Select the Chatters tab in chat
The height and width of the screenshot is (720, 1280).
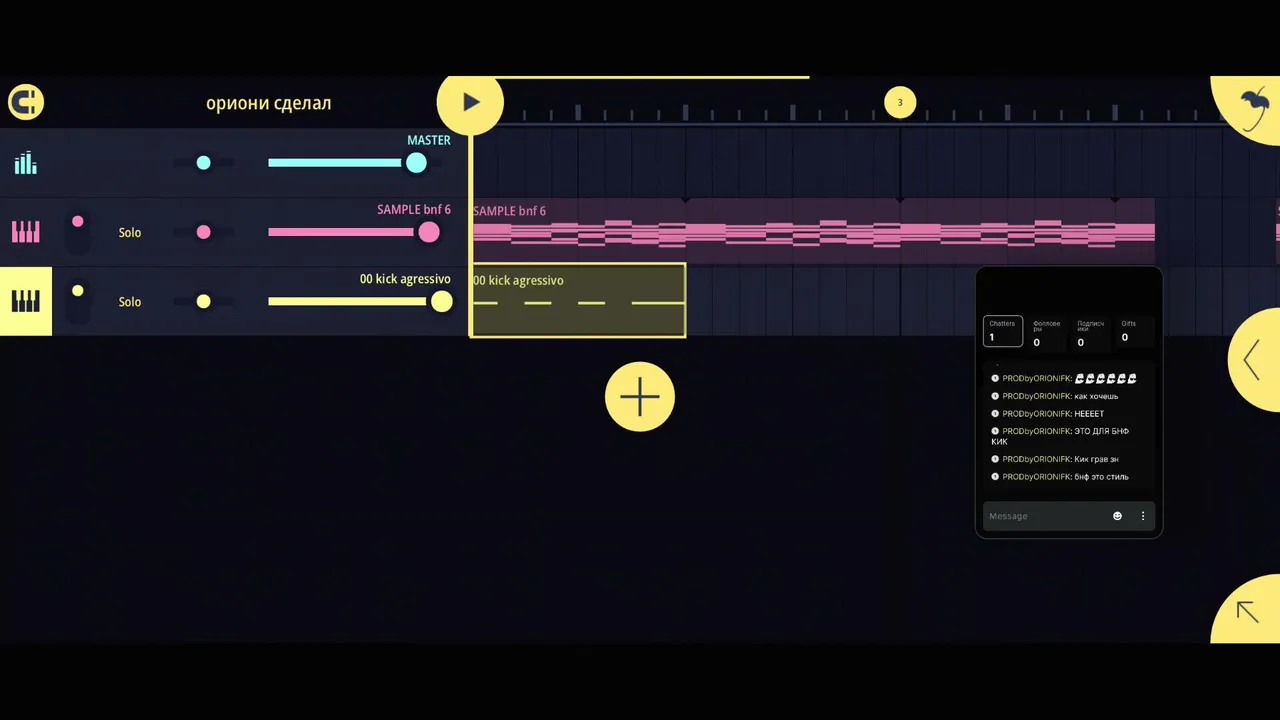[x=1003, y=331]
